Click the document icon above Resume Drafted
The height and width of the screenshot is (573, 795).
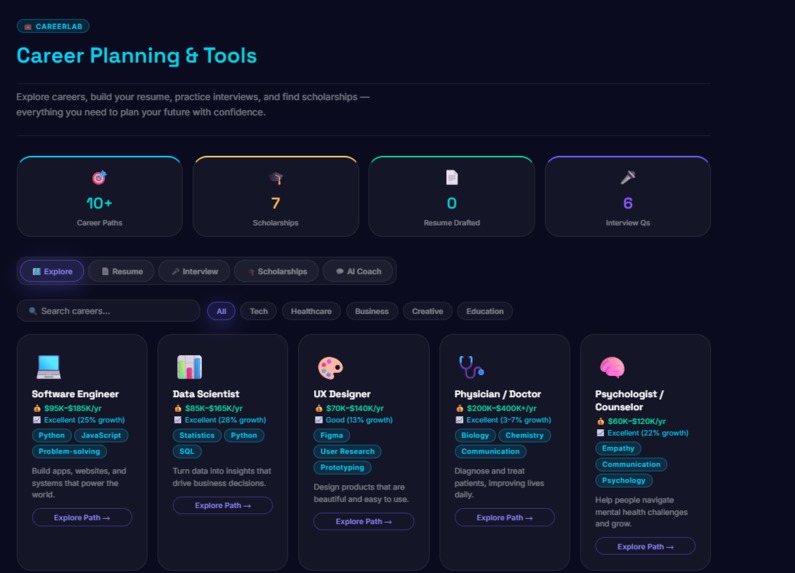(x=452, y=177)
